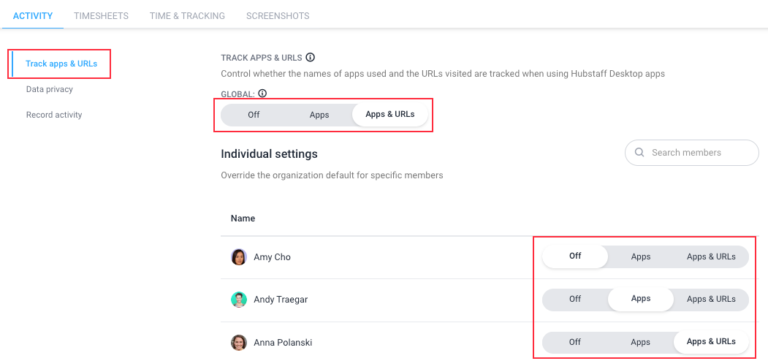Open the Time & Tracking tab
This screenshot has width=768, height=361.
click(x=187, y=16)
